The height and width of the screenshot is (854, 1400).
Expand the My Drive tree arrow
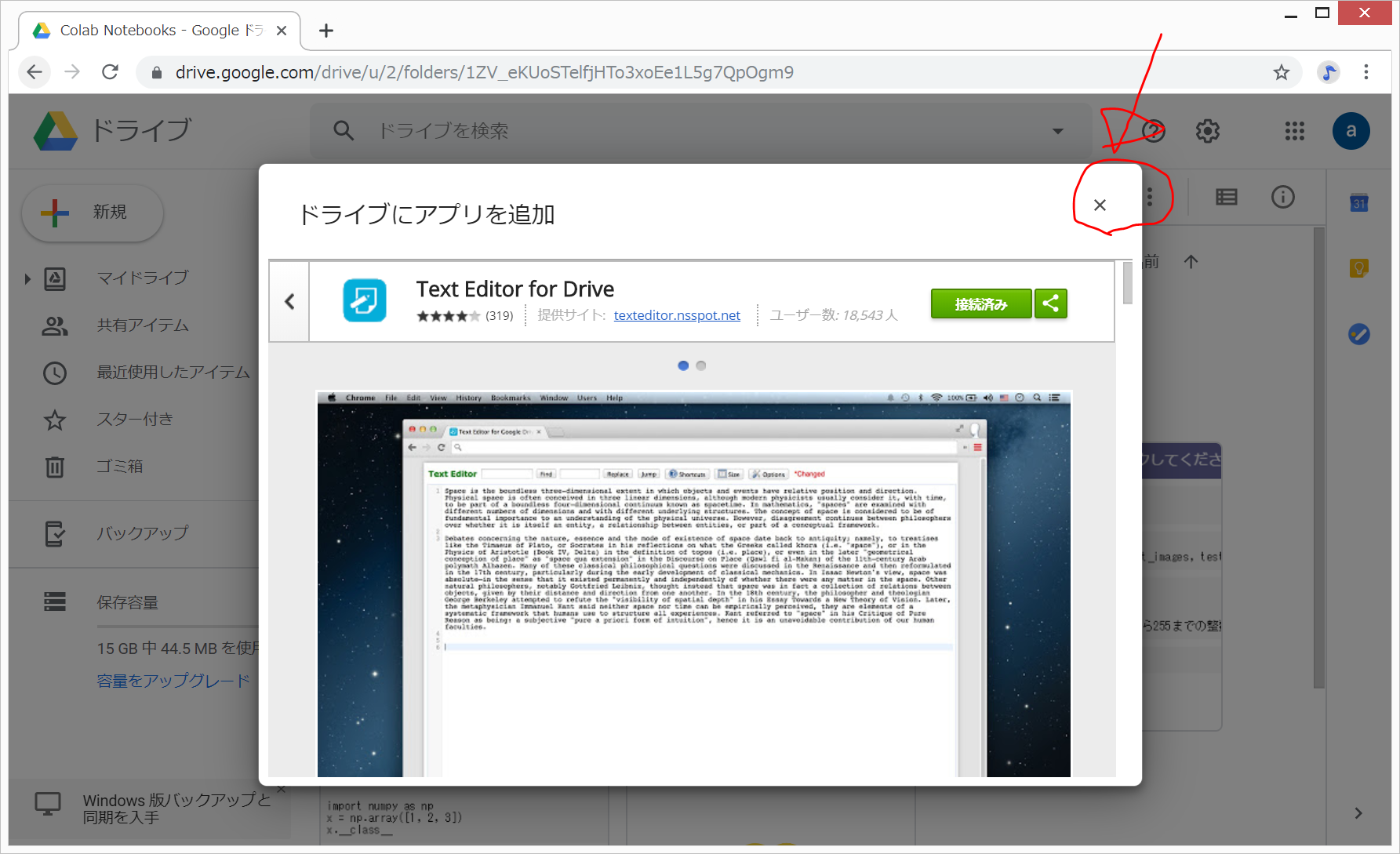point(27,278)
